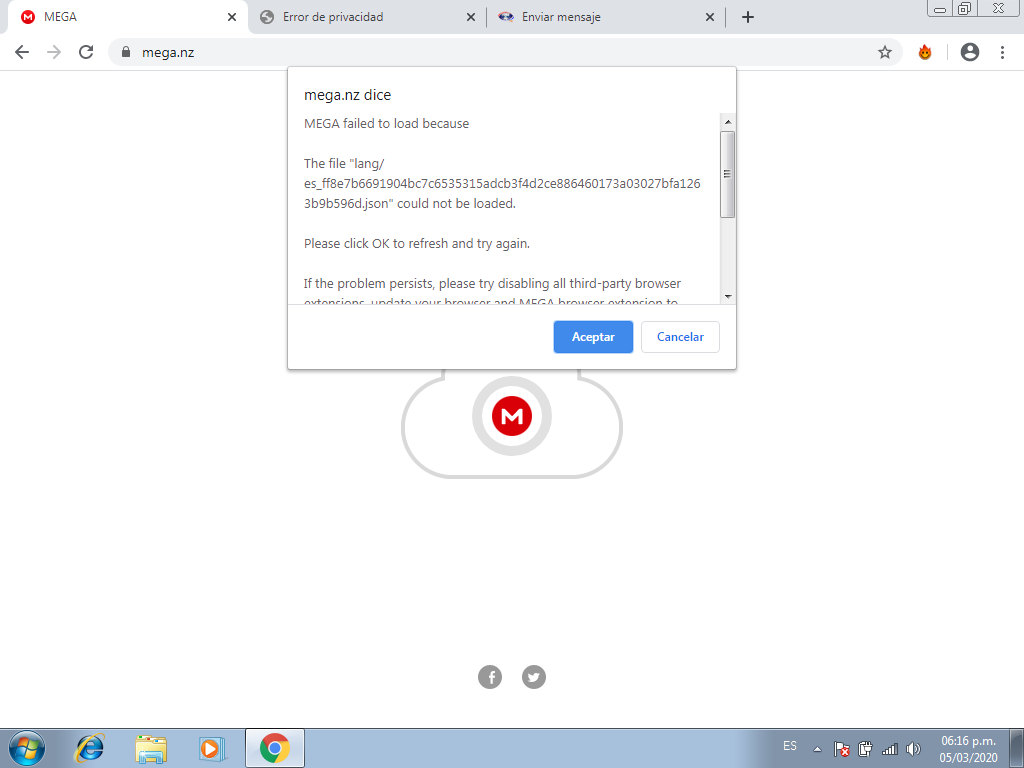Click dialog scrollbar up arrow

pyautogui.click(x=728, y=122)
